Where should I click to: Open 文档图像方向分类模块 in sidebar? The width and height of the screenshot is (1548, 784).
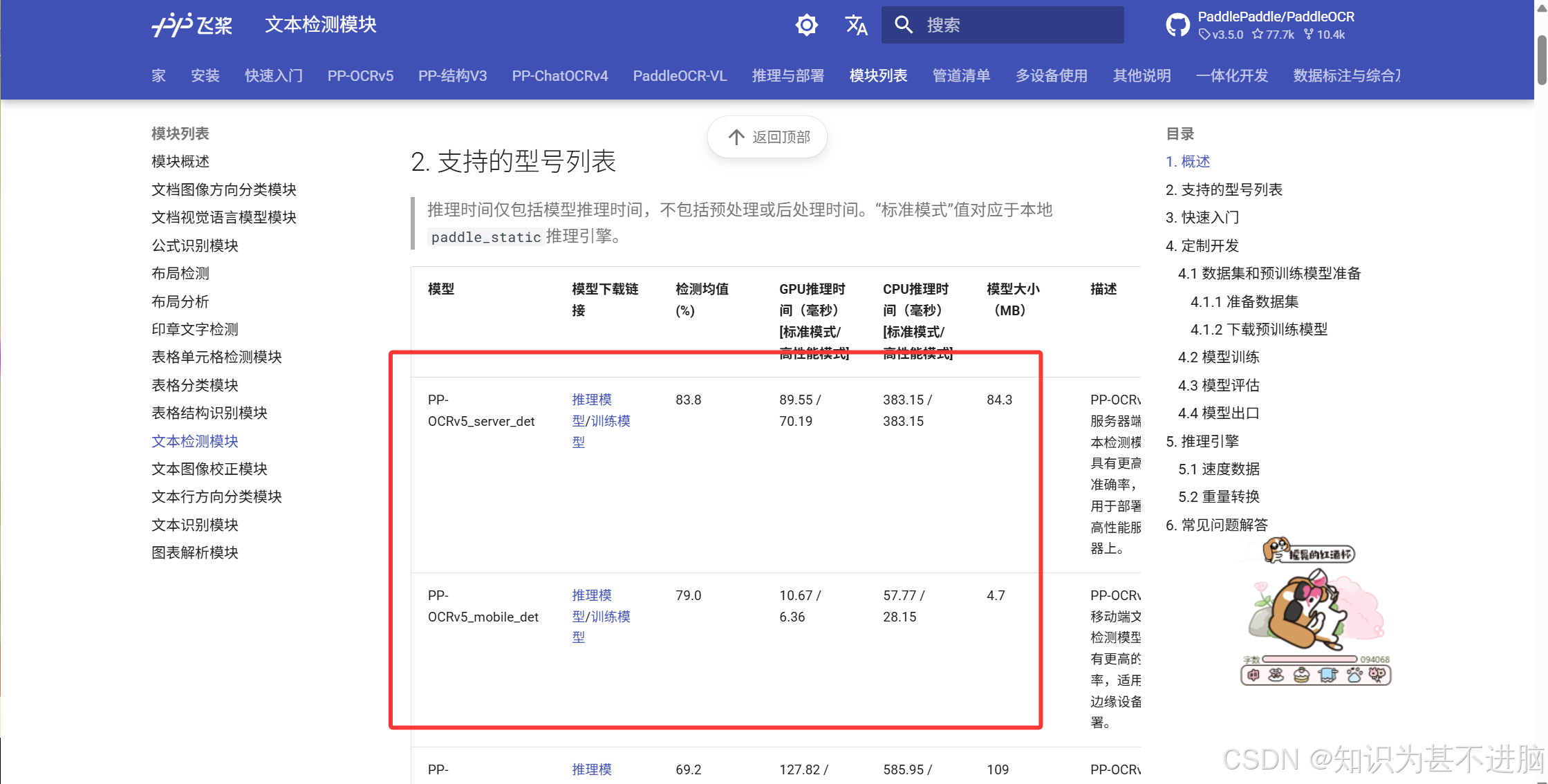click(x=224, y=189)
